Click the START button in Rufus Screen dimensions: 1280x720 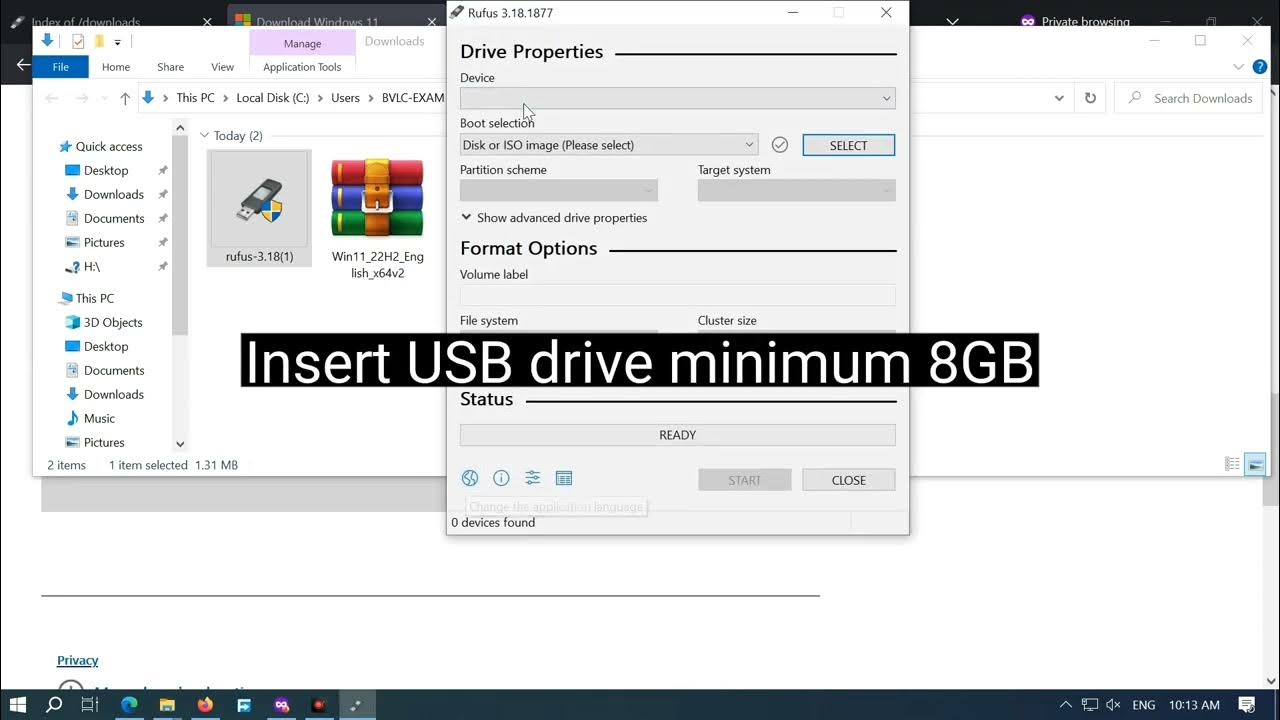coord(745,480)
